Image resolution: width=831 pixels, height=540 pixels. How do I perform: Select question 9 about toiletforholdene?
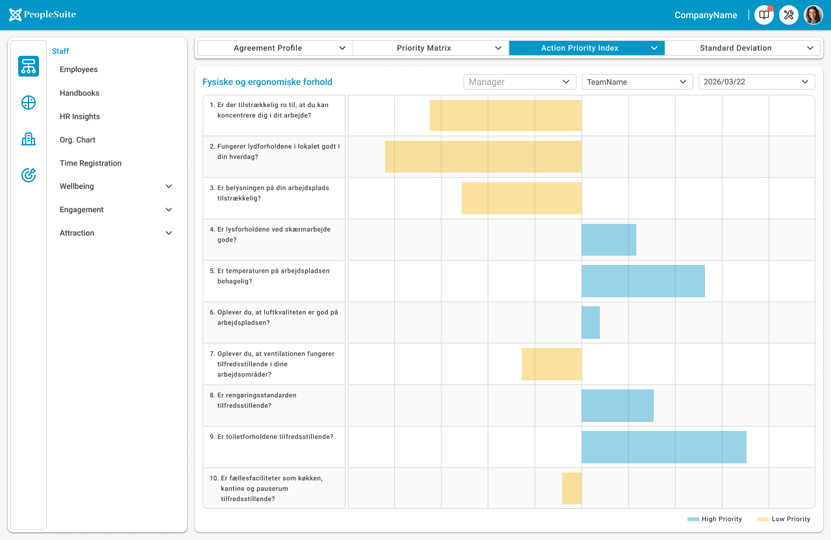click(274, 447)
